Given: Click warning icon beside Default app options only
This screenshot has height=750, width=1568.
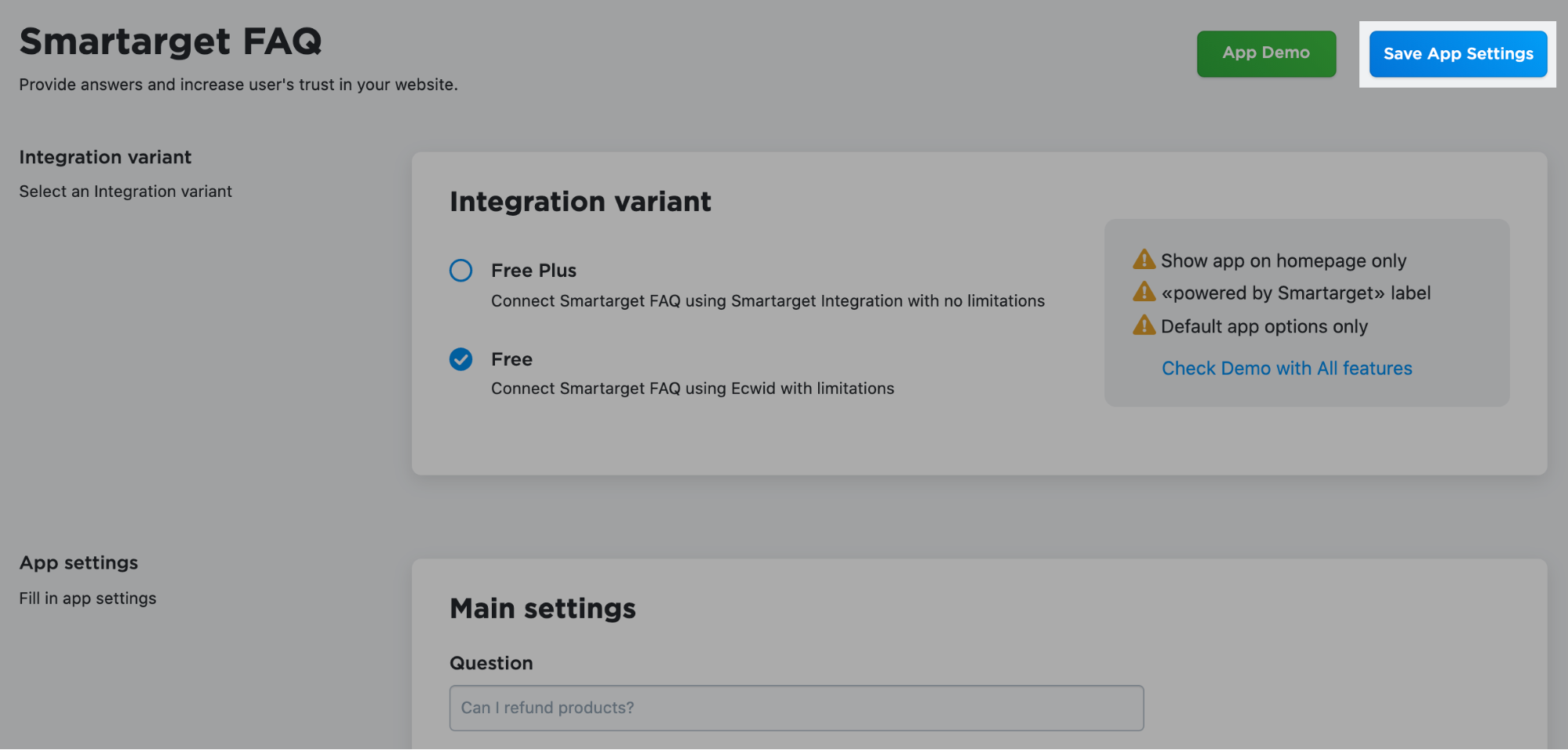Looking at the screenshot, I should 1144,325.
